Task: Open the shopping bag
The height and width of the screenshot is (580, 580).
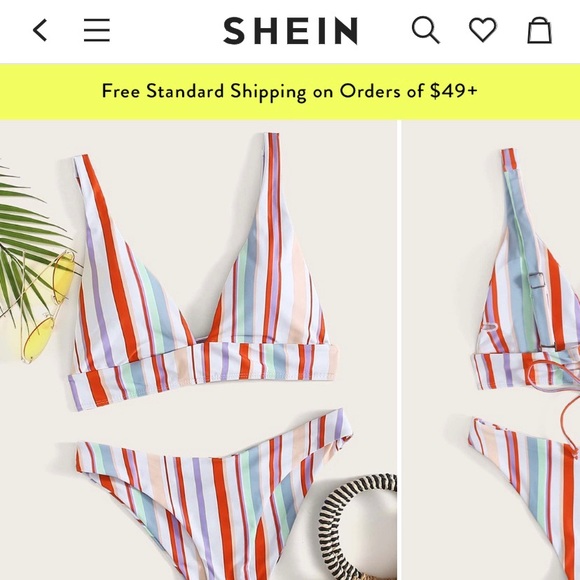Action: [x=539, y=30]
